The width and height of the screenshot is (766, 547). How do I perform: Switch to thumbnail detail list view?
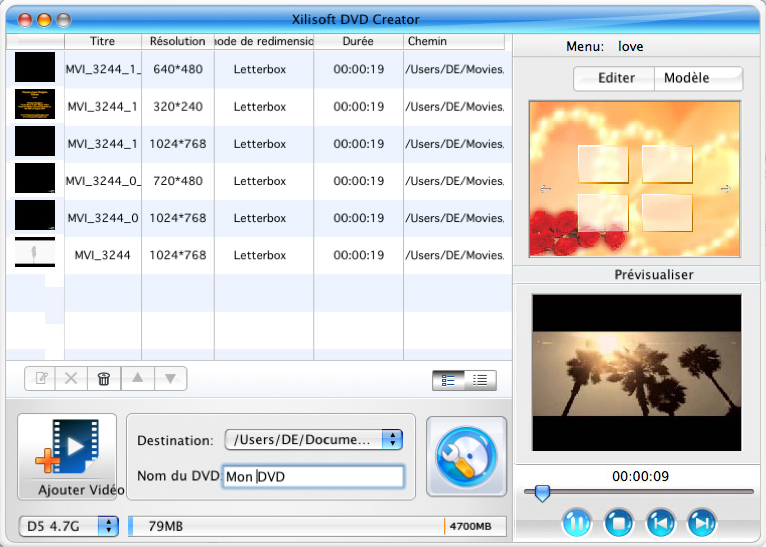[448, 380]
